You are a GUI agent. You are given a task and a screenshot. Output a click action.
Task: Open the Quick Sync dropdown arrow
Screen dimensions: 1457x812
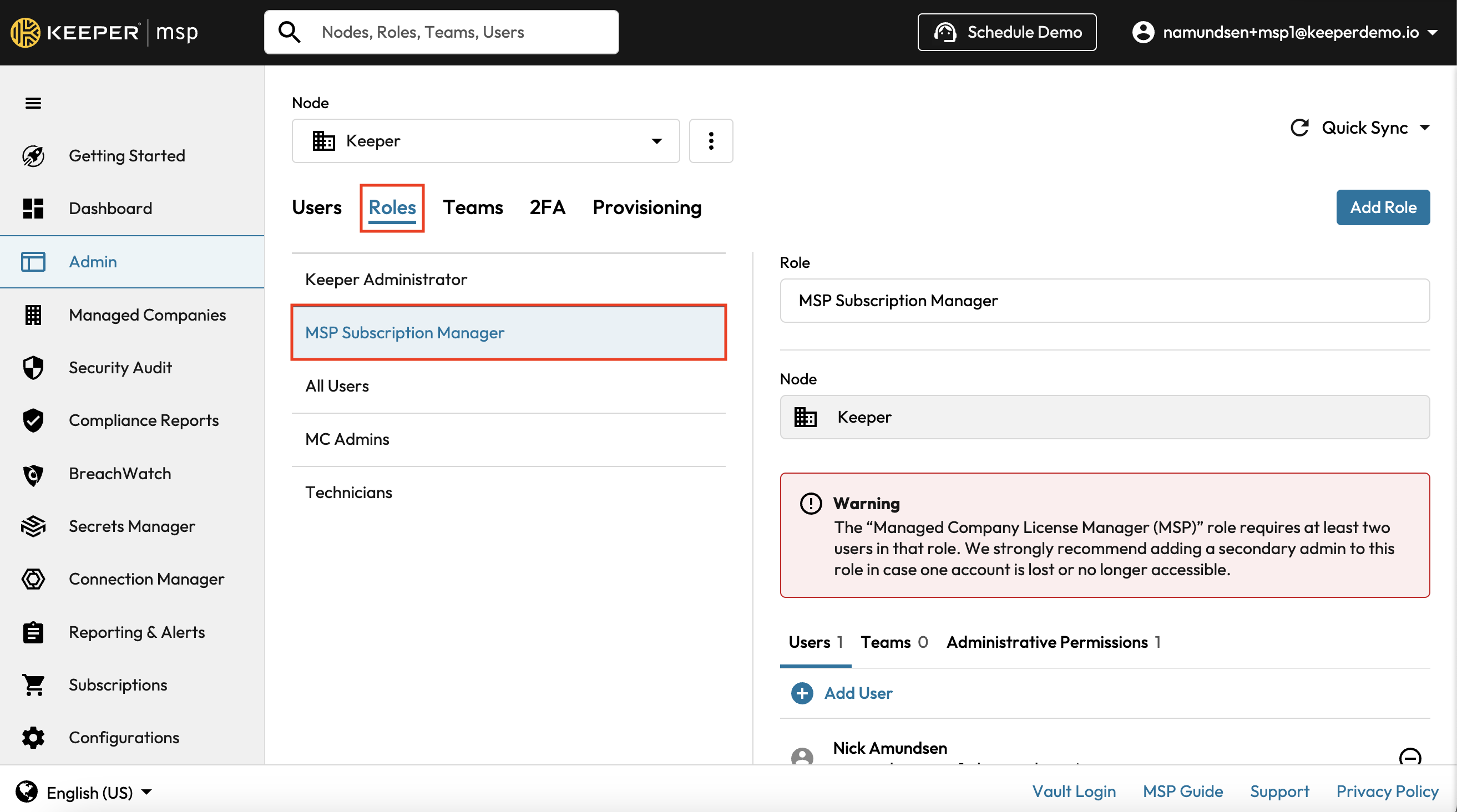click(x=1425, y=128)
